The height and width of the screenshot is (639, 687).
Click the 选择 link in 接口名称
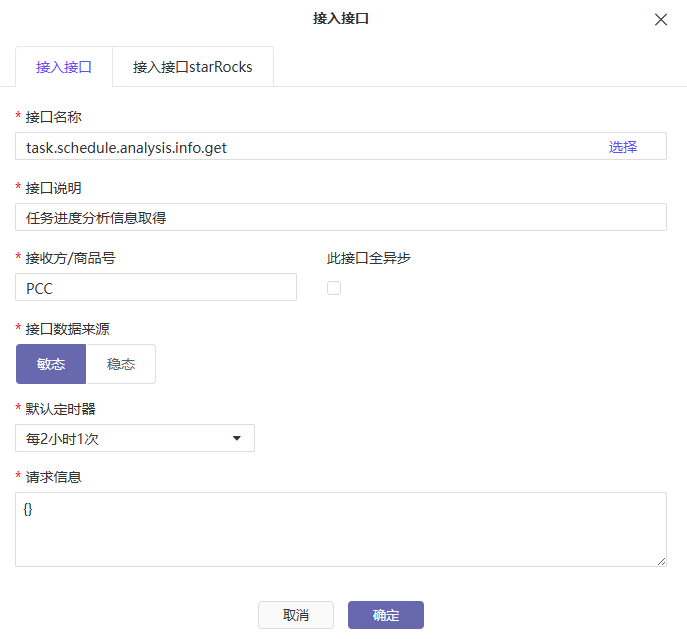pyautogui.click(x=623, y=147)
